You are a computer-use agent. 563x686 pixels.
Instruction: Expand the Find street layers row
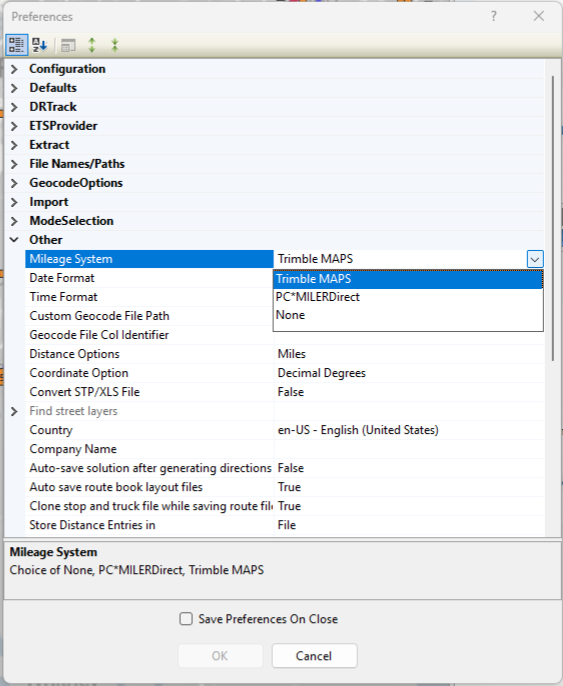pyautogui.click(x=14, y=411)
